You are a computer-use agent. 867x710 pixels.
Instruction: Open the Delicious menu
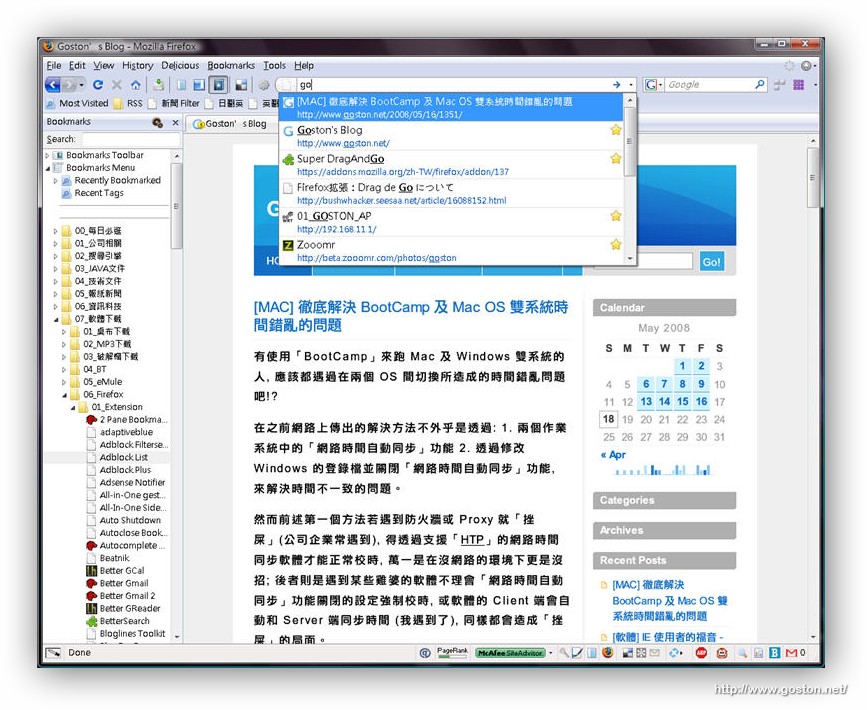point(180,65)
